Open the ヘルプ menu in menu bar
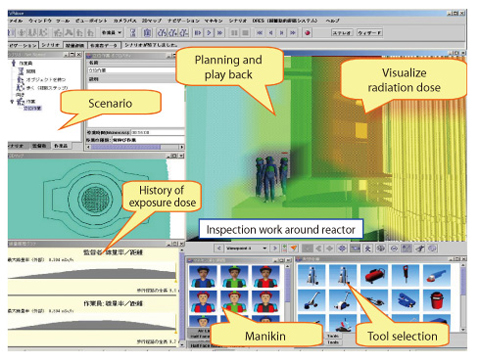Screen dimensions: 480x362 [332, 21]
